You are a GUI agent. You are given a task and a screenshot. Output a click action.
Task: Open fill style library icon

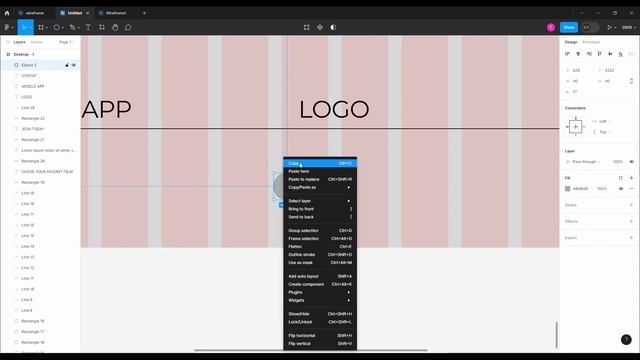click(621, 178)
